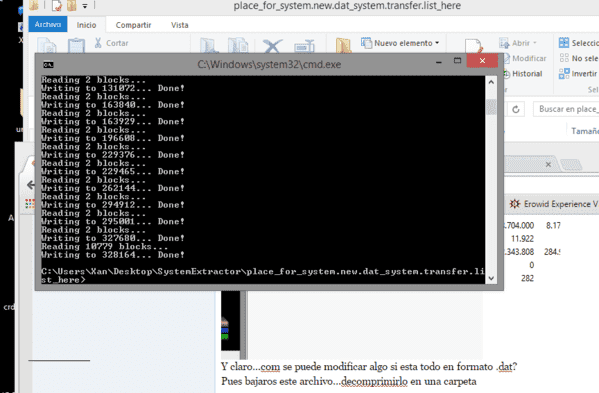Screen dimensions: 599x393
Task: Click Seleccionar todo icon in the ribbon
Action: (563, 42)
